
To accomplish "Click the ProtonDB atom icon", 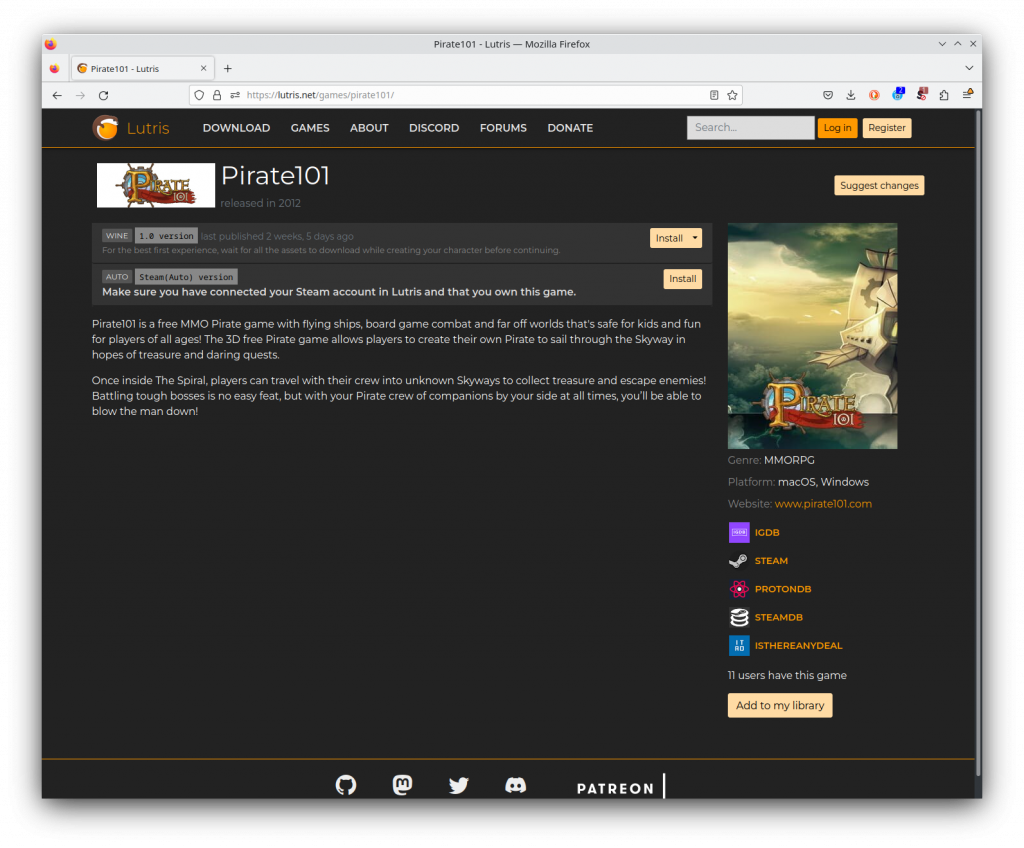I will click(739, 589).
